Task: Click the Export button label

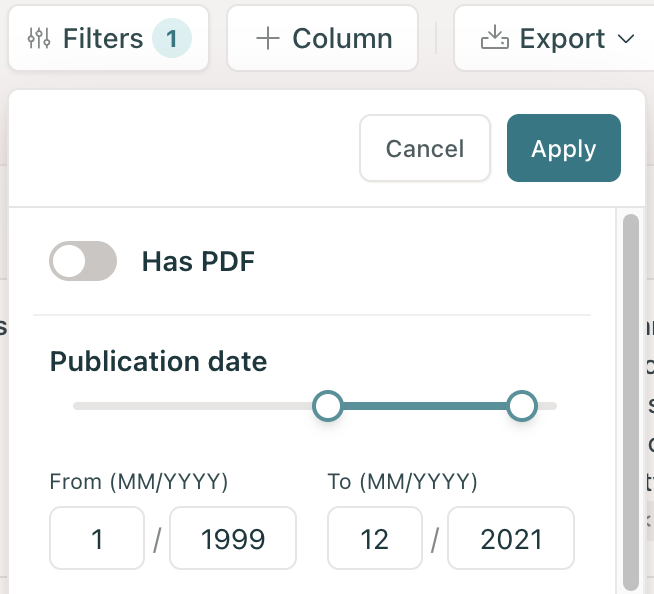Action: [x=562, y=39]
